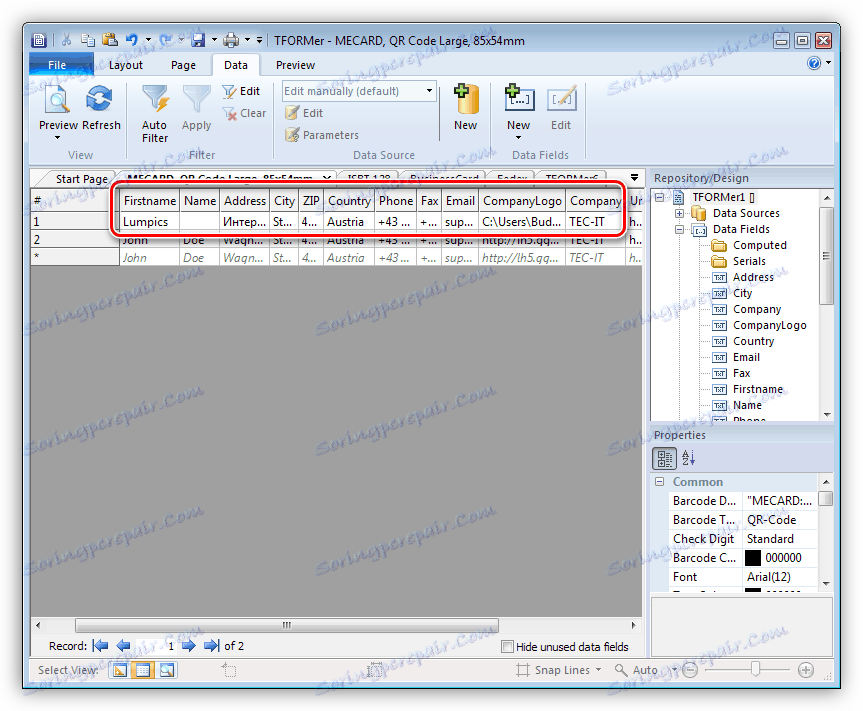Expand the Data Sources tree node
Screen dimensions: 863x711
coord(679,213)
